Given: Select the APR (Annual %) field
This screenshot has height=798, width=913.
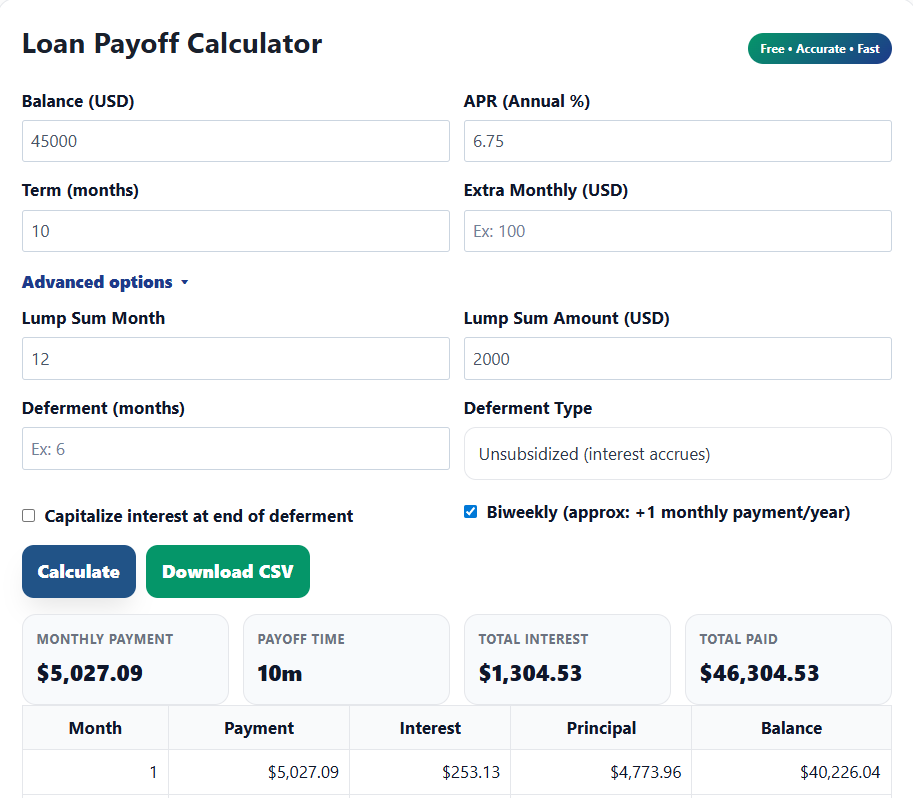Looking at the screenshot, I should 677,141.
